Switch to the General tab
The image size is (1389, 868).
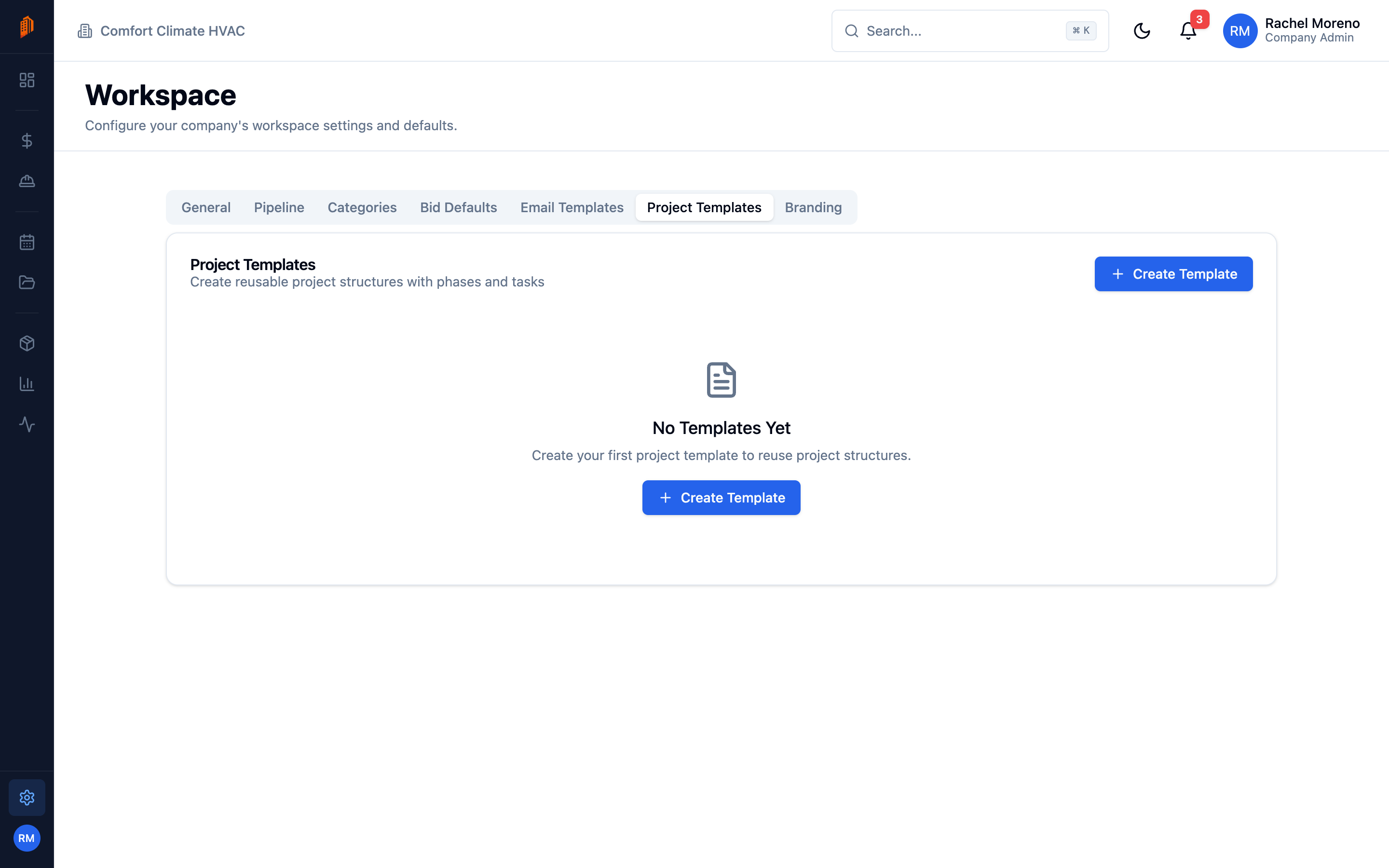tap(206, 207)
